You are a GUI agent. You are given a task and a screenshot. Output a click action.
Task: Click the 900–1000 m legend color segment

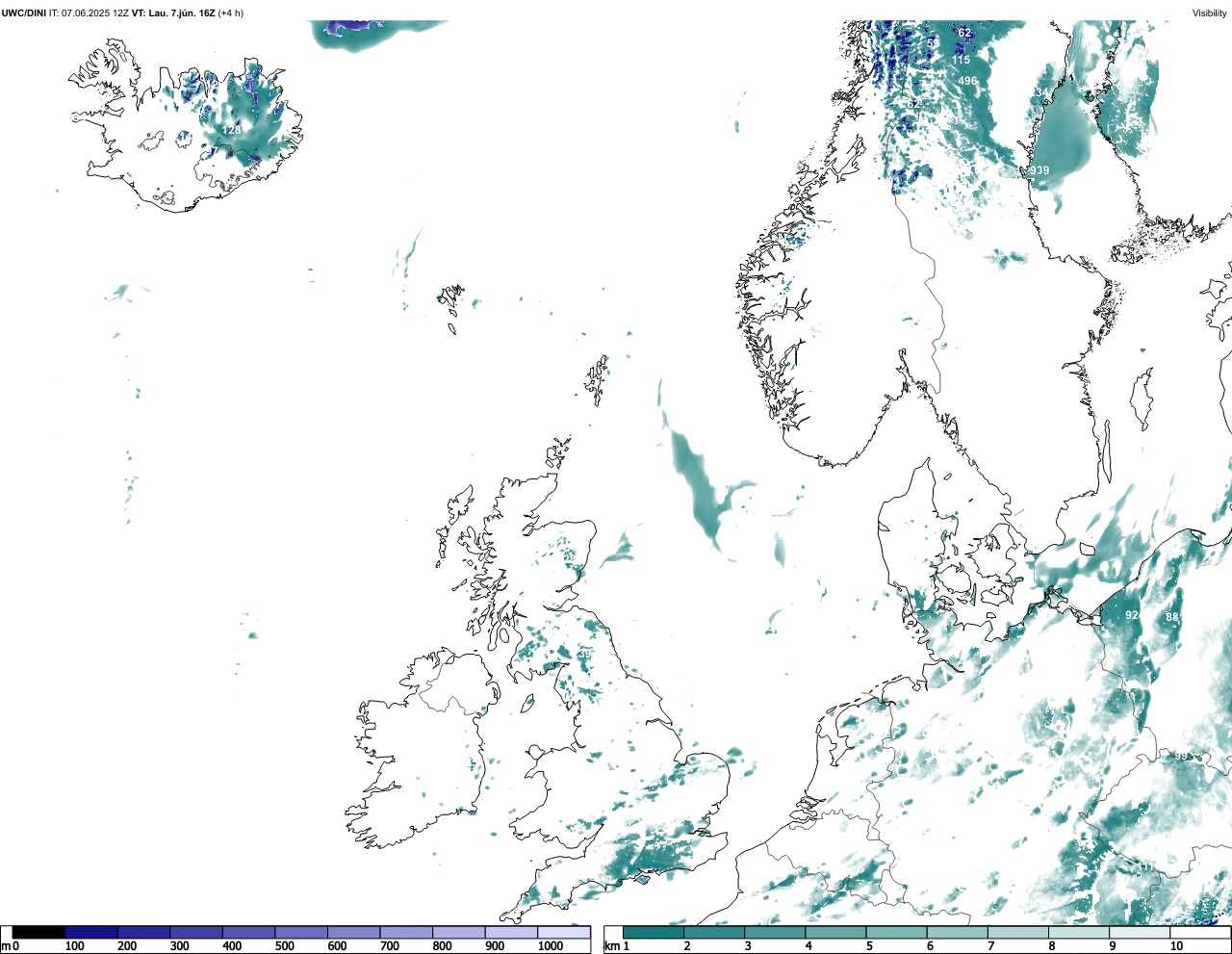(511, 932)
